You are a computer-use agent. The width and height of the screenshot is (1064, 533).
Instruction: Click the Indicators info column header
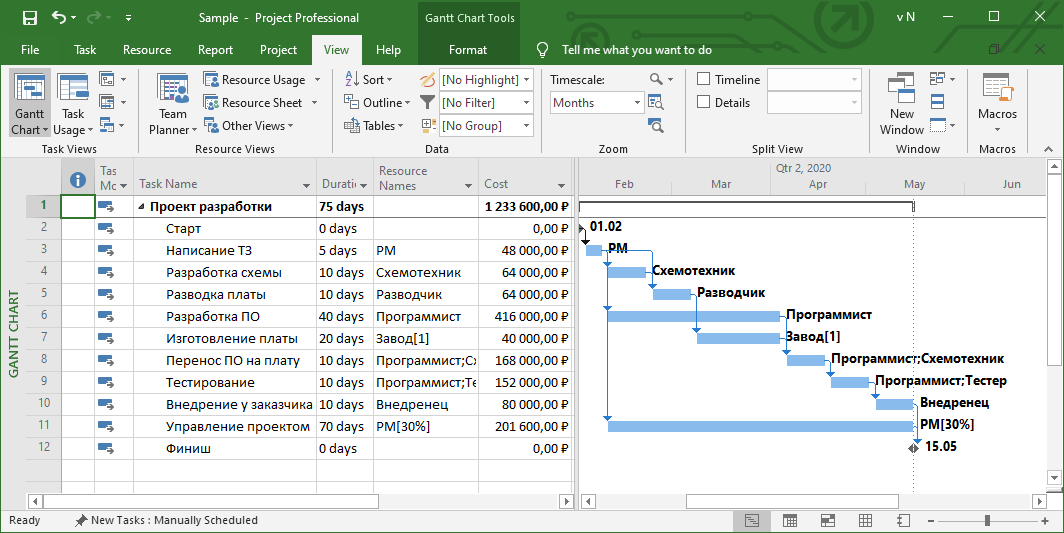78,180
